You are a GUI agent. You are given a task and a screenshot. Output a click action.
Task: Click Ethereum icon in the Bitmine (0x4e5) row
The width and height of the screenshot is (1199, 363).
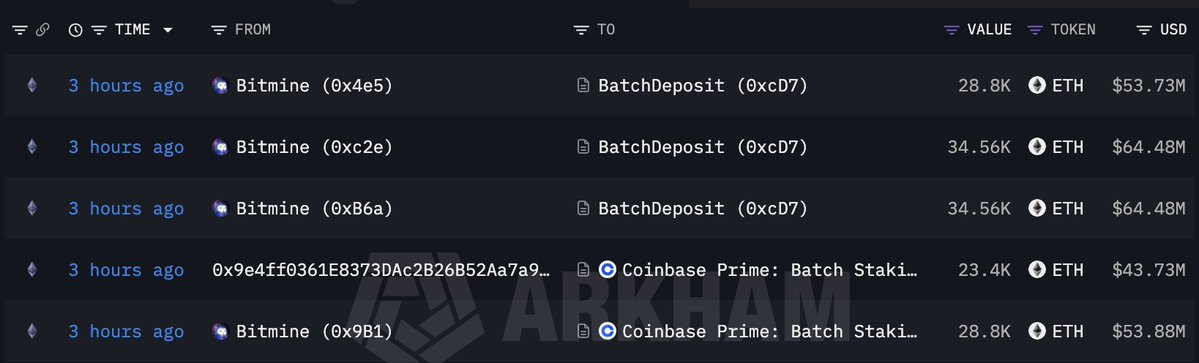[x=31, y=85]
